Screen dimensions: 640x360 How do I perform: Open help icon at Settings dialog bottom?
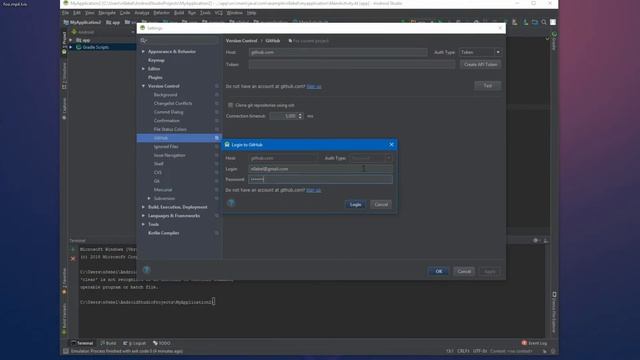[147, 270]
